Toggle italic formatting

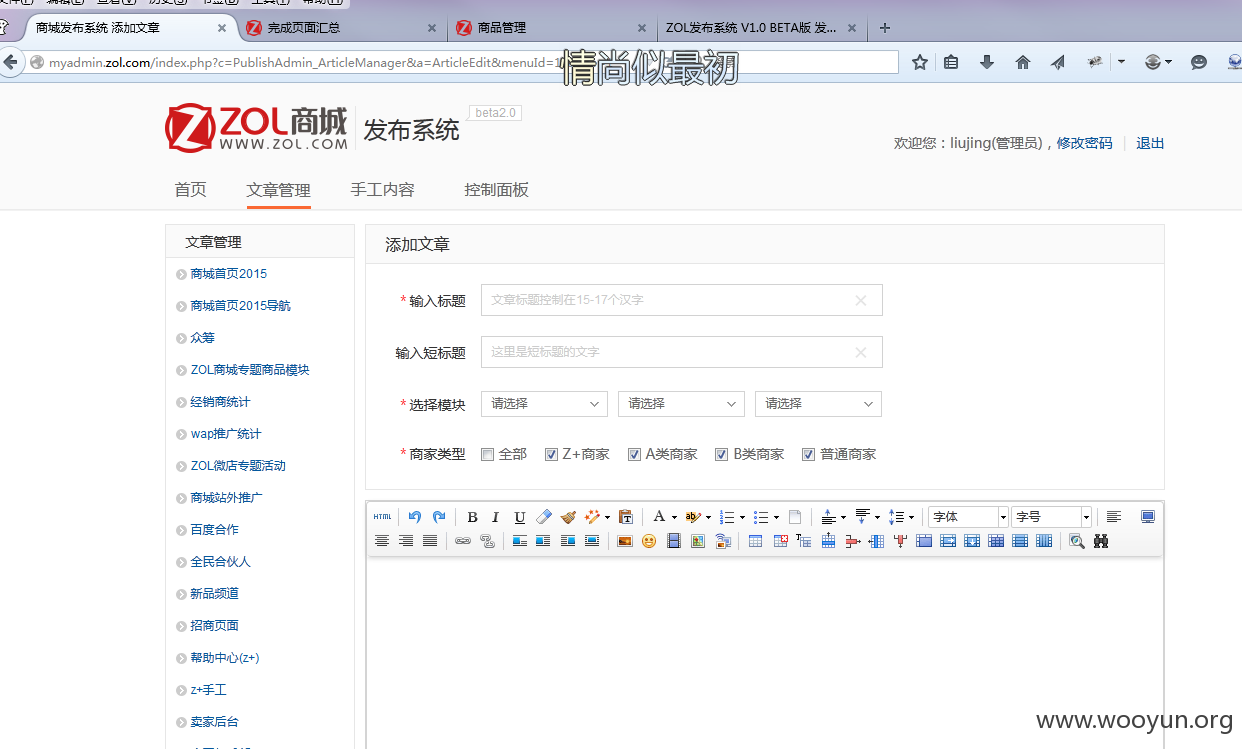[x=495, y=517]
